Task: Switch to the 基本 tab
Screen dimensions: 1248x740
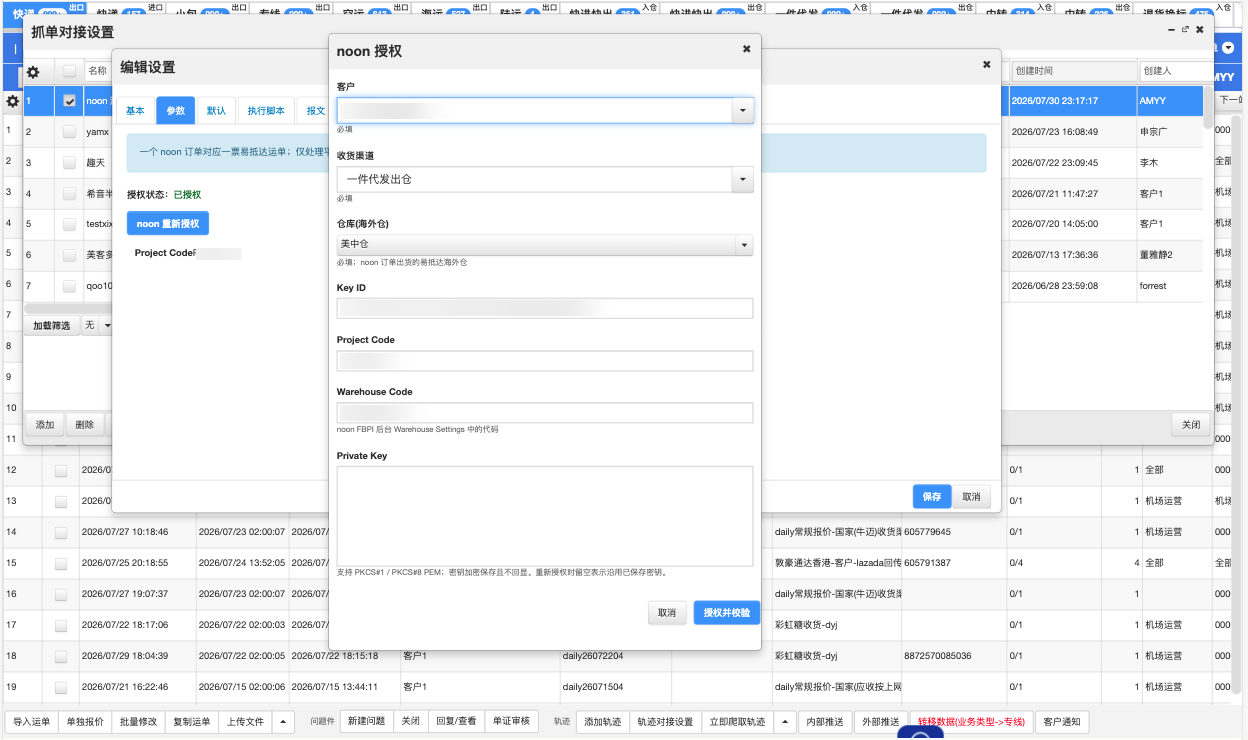Action: 135,111
